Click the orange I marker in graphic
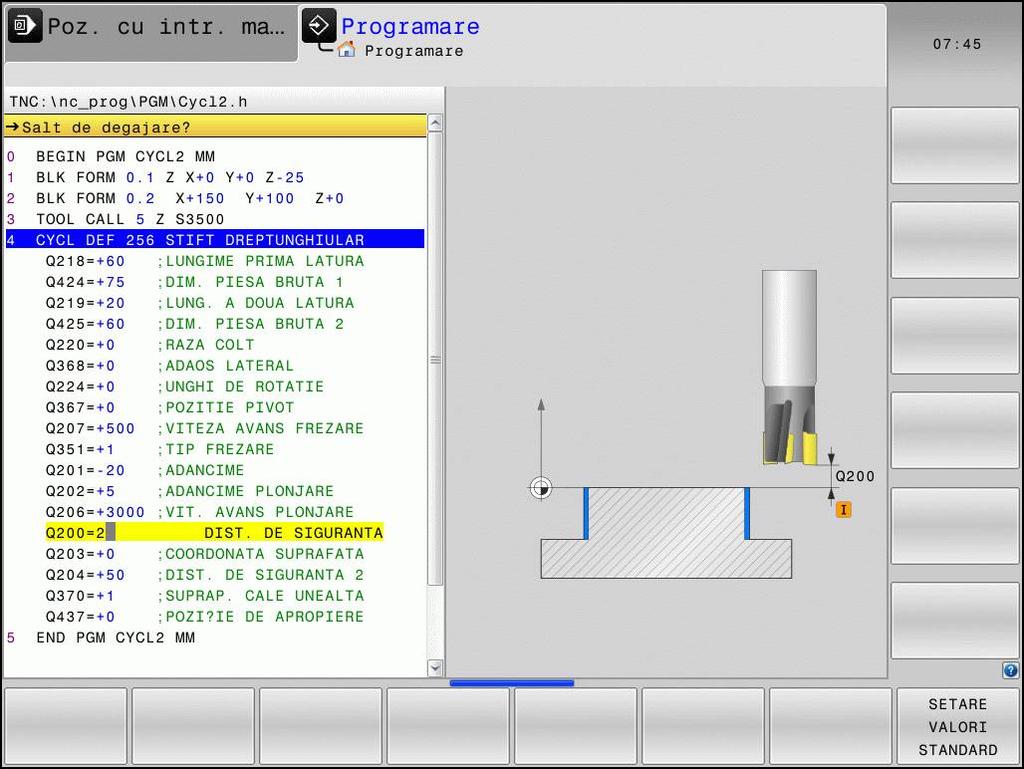 (x=843, y=510)
